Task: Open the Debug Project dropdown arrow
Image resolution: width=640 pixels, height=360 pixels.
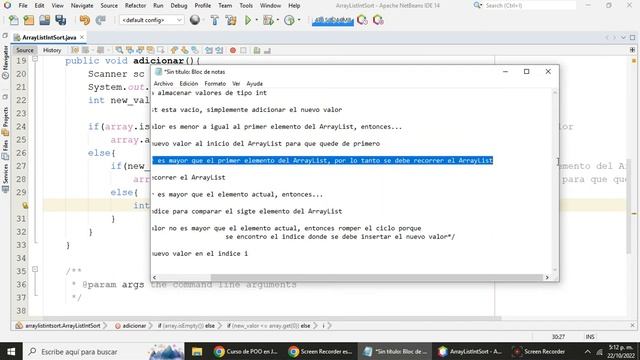Action: pos(278,20)
